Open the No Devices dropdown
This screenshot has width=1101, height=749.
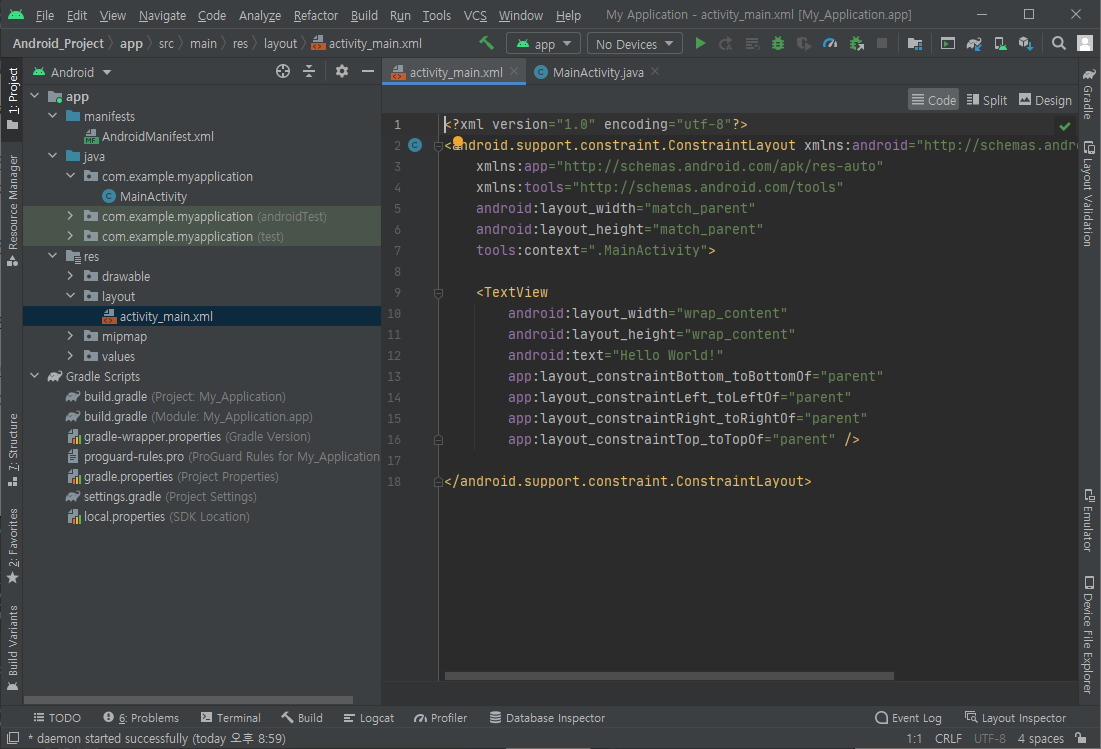[x=635, y=44]
